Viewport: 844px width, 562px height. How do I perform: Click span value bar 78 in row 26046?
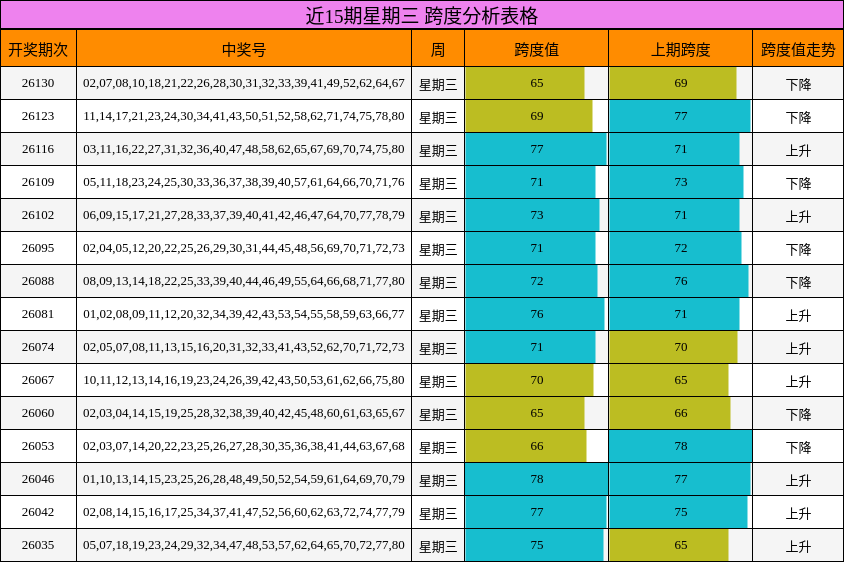click(537, 479)
